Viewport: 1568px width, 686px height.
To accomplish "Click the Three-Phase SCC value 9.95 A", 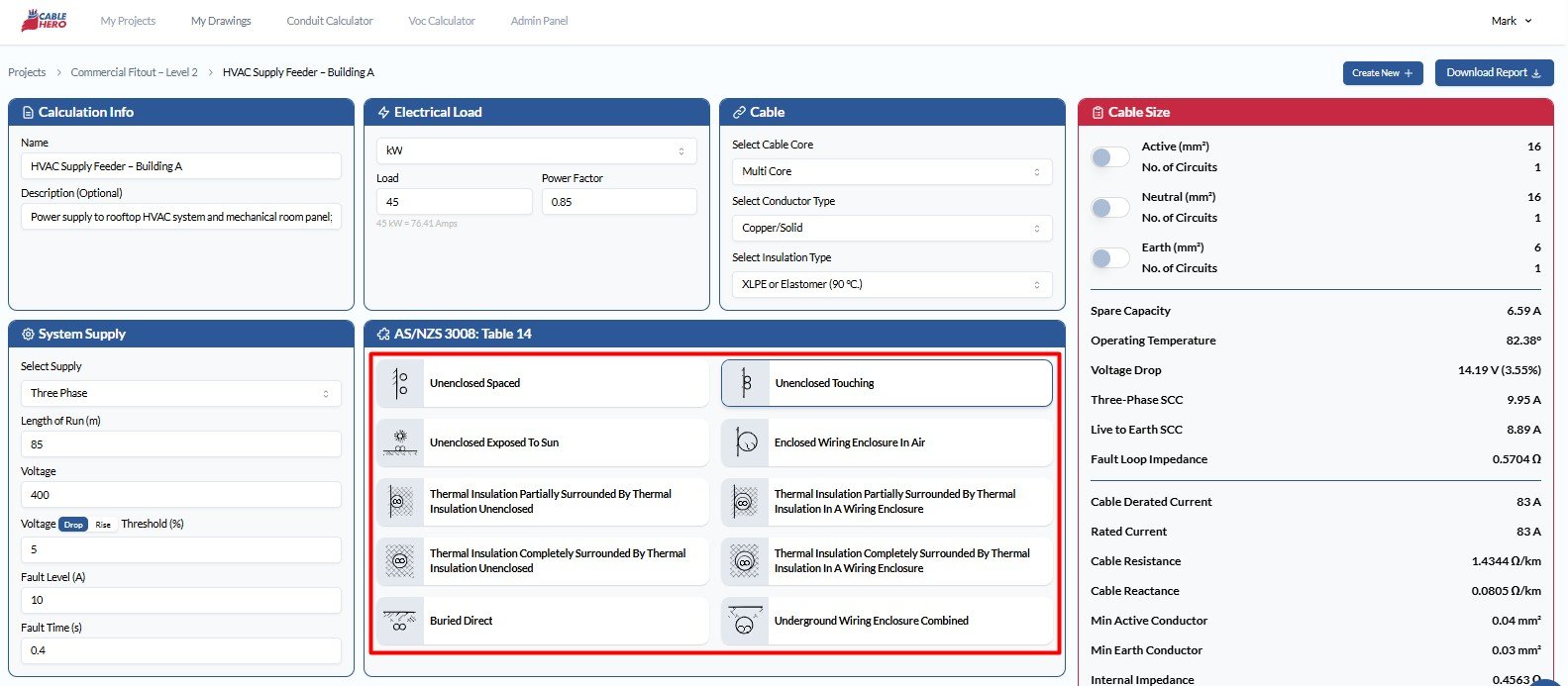I will tap(1523, 400).
